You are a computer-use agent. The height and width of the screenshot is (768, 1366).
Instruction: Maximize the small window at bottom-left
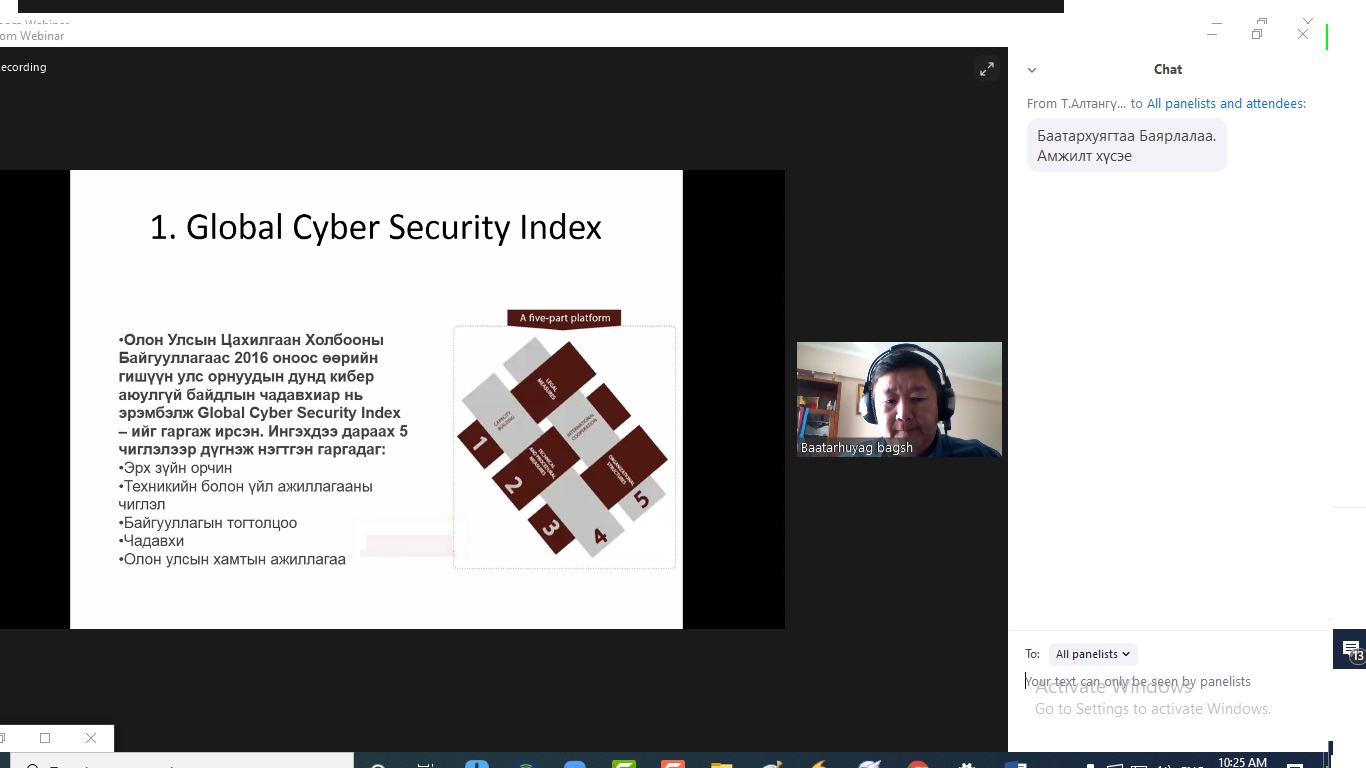(x=45, y=738)
